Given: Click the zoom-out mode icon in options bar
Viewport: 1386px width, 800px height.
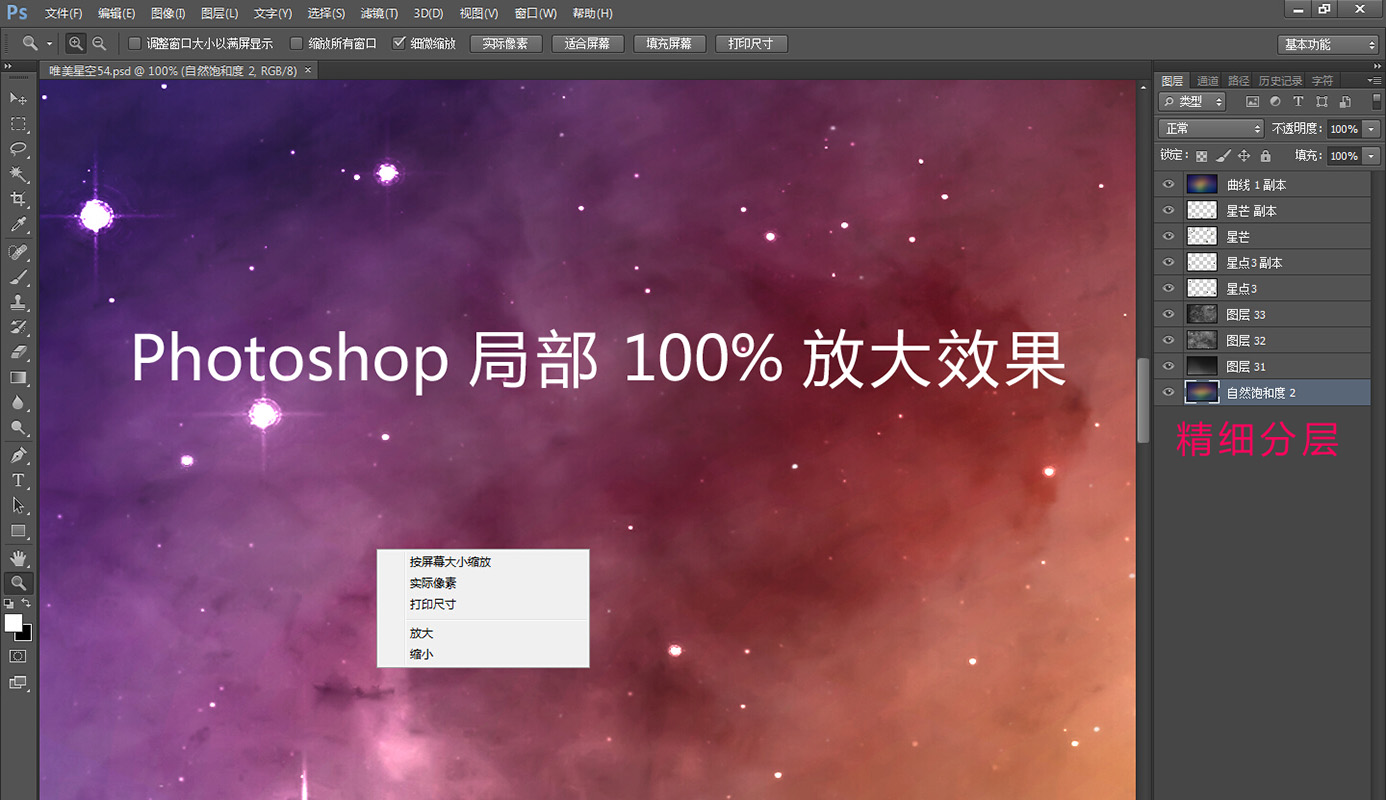Looking at the screenshot, I should click(x=99, y=43).
